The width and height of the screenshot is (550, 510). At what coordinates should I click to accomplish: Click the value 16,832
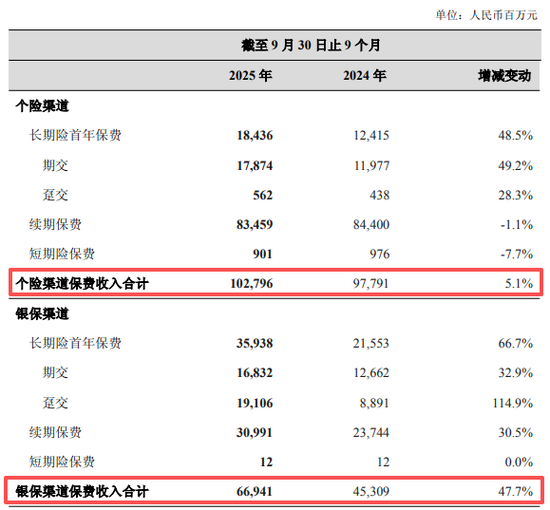255,373
